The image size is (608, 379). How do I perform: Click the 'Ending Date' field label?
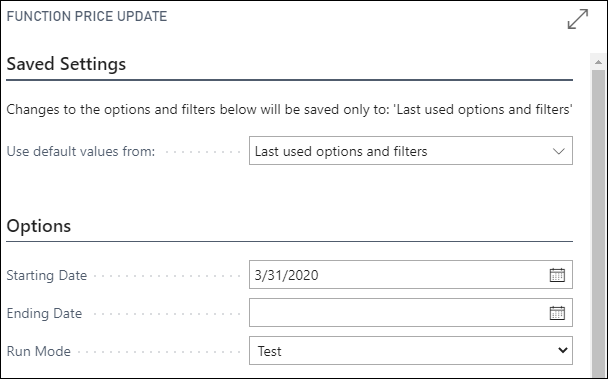(x=45, y=313)
